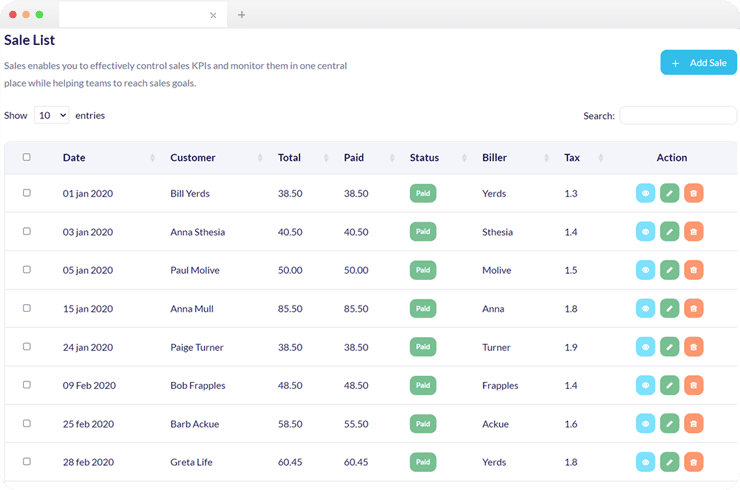Edit the Barb Ackue sale
This screenshot has width=740, height=490.
tap(669, 423)
